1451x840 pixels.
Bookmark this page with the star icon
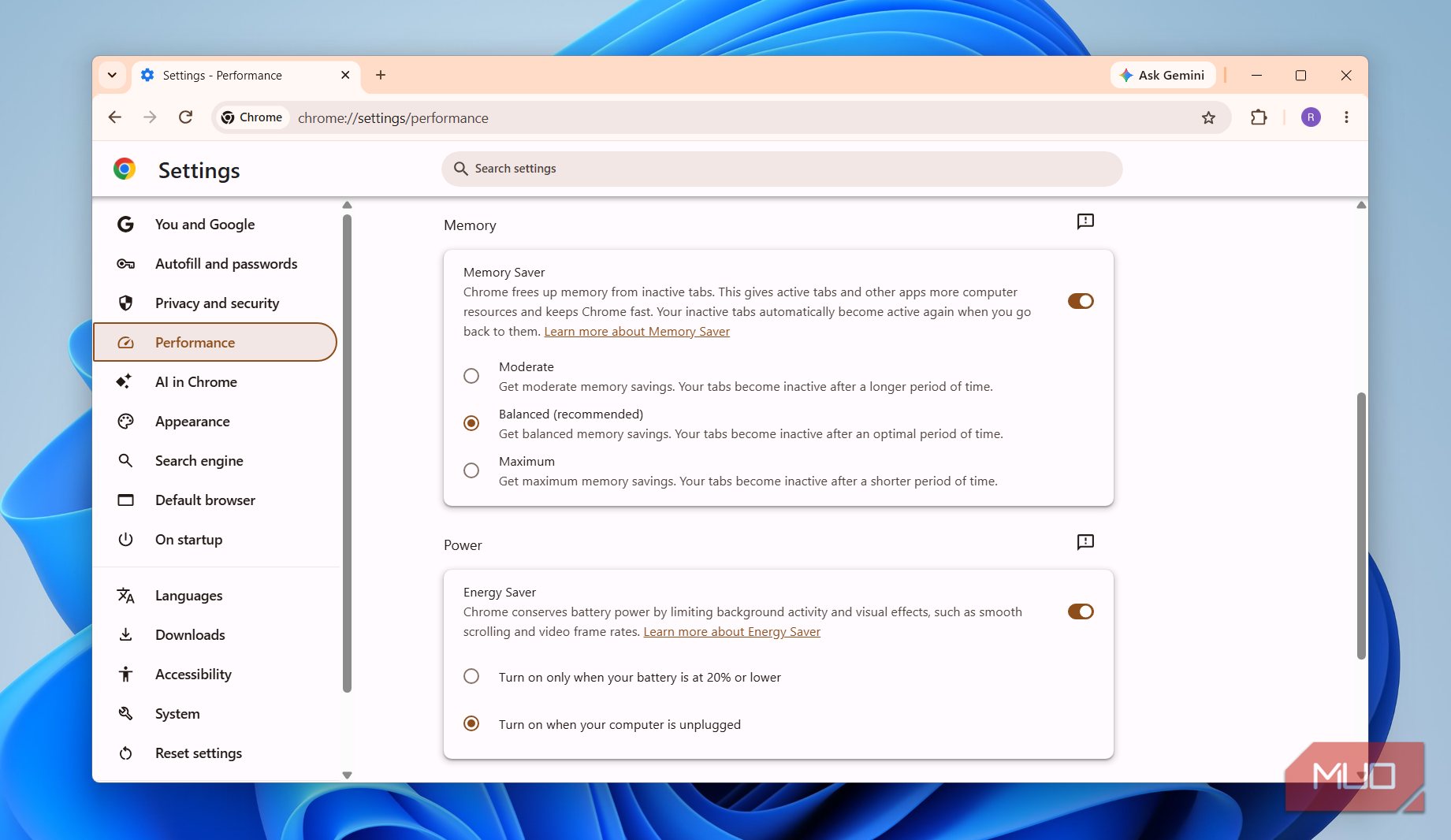tap(1208, 118)
